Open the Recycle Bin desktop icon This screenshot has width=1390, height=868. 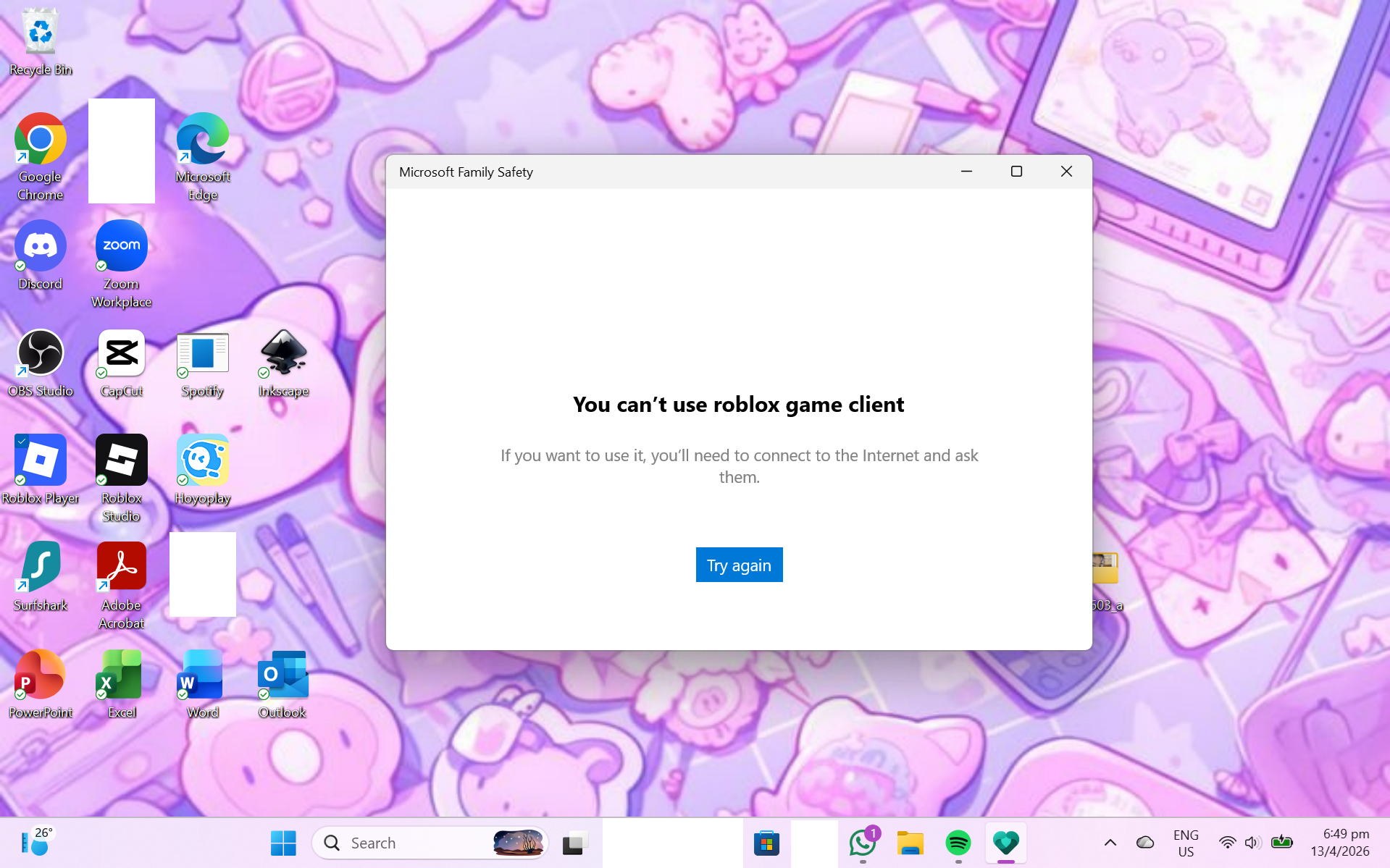point(41,41)
